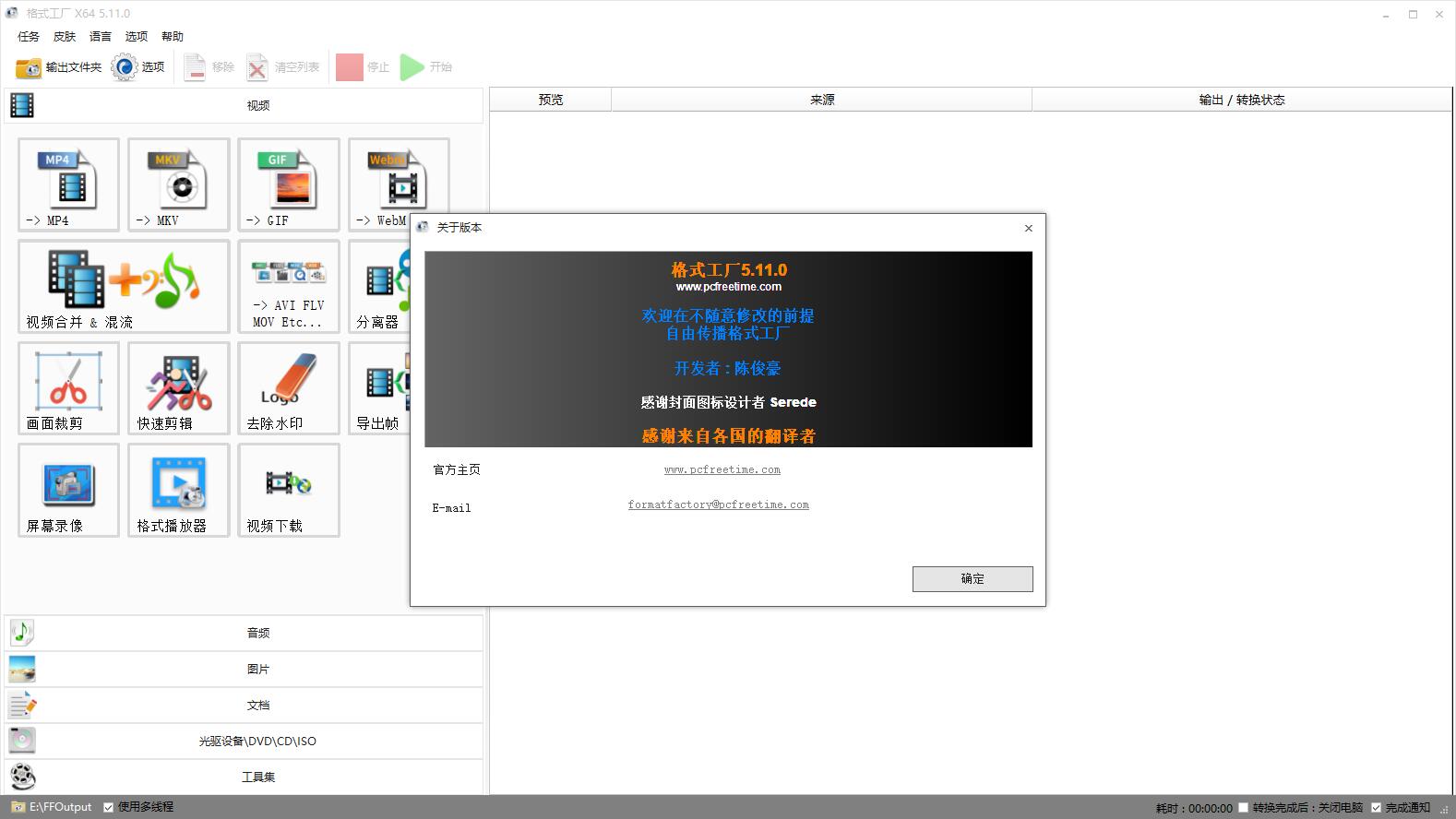This screenshot has height=819, width=1456.
Task: Open the 导出帧 tile
Action: pyautogui.click(x=379, y=387)
